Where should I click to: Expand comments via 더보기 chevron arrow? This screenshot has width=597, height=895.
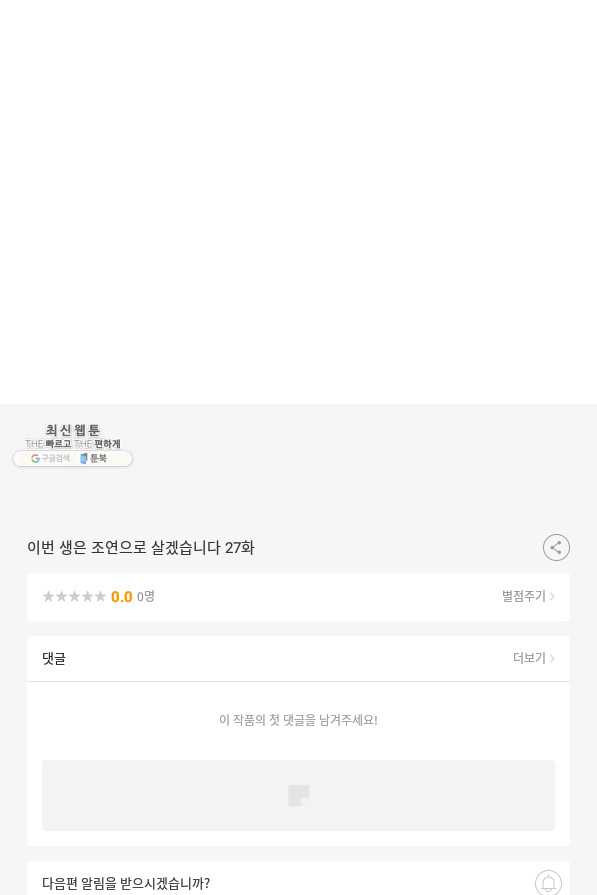tap(552, 658)
